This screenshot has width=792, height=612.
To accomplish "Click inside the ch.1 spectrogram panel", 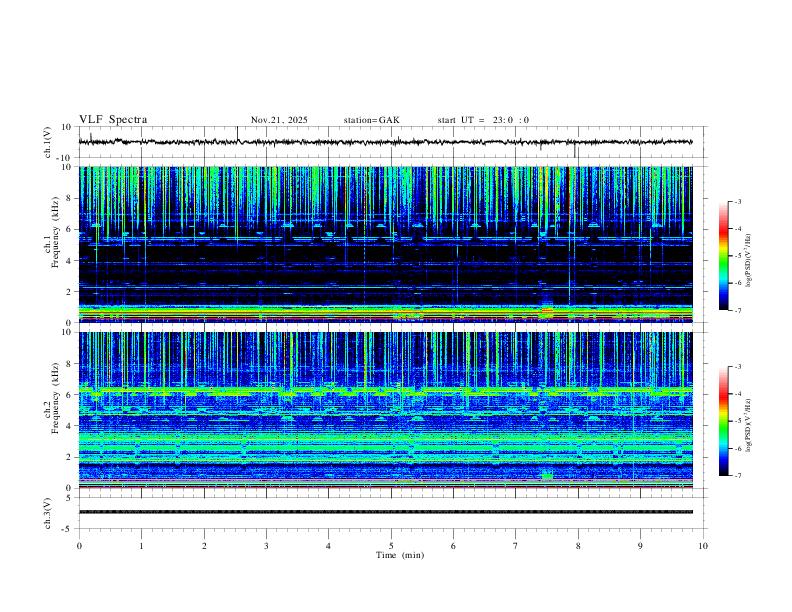I will [x=385, y=244].
